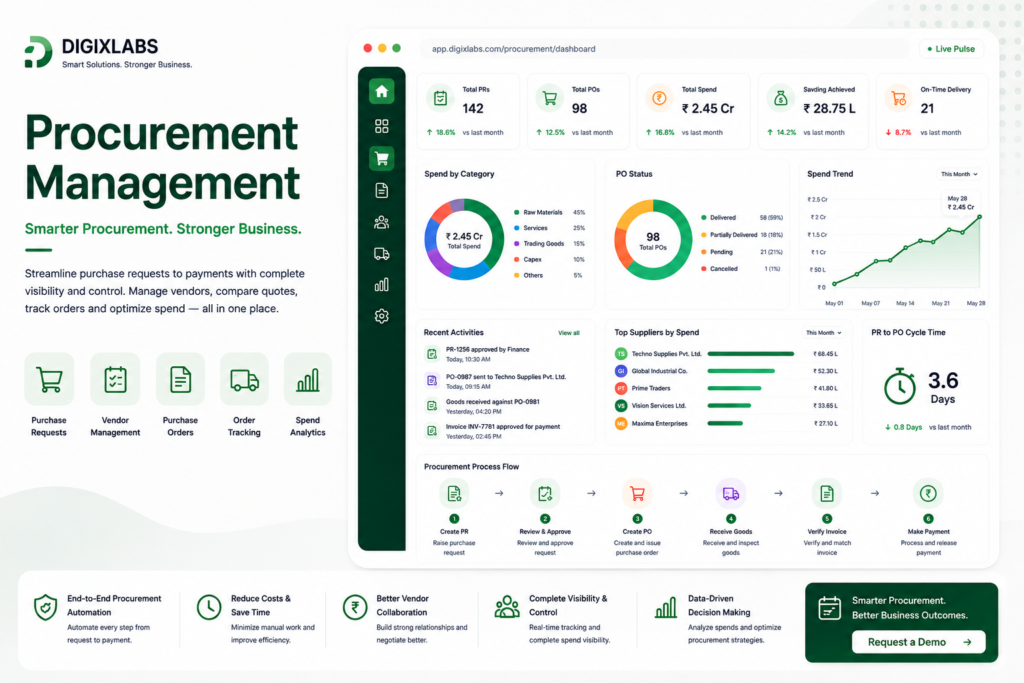The height and width of the screenshot is (683, 1024).
Task: Open the bar chart analytics sidebar icon
Action: pyautogui.click(x=381, y=285)
